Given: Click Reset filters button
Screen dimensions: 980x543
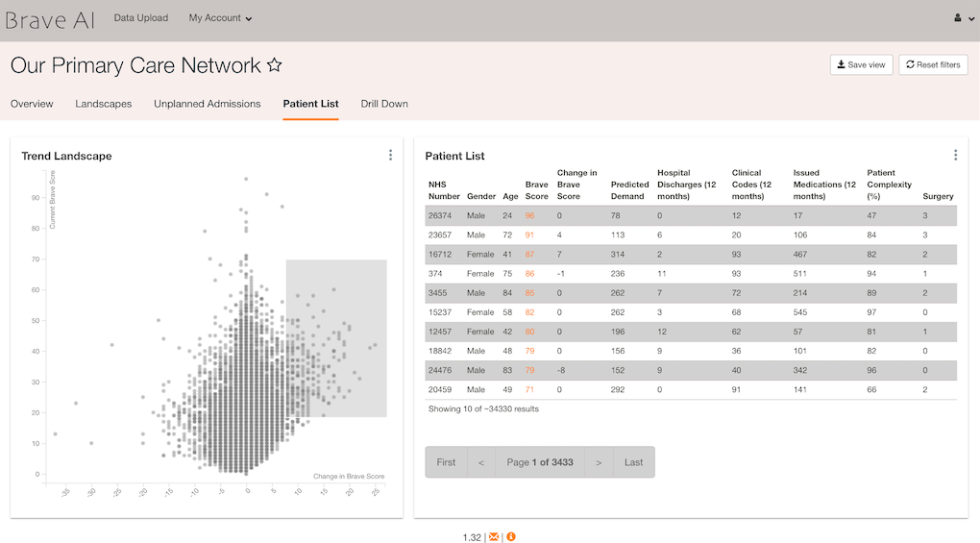Looking at the screenshot, I should point(933,65).
